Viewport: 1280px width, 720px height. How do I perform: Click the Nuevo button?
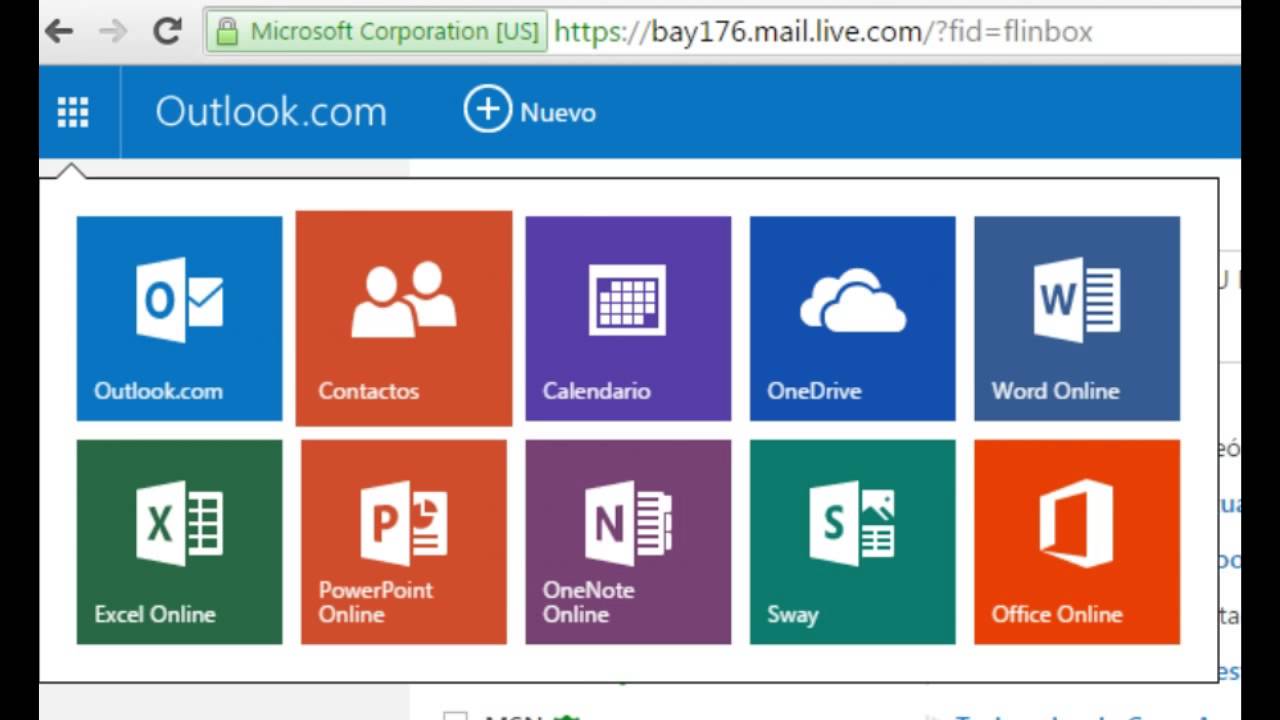pos(530,111)
